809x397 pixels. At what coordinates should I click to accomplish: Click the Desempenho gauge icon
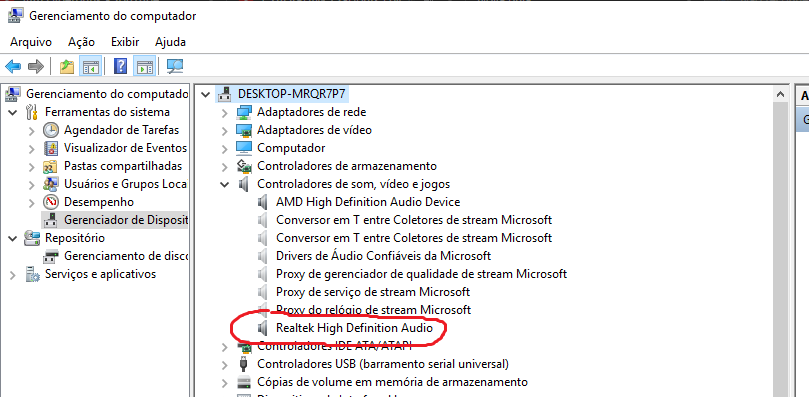[x=51, y=202]
